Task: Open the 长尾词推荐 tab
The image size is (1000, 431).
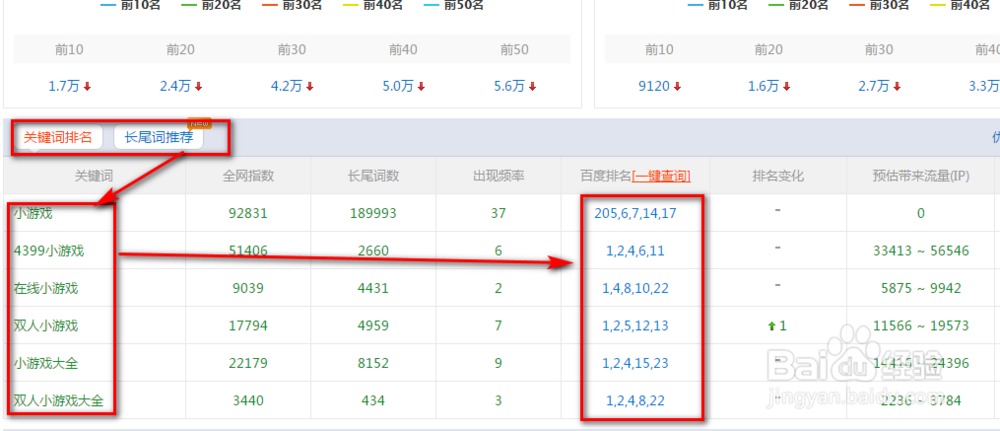Action: point(158,137)
